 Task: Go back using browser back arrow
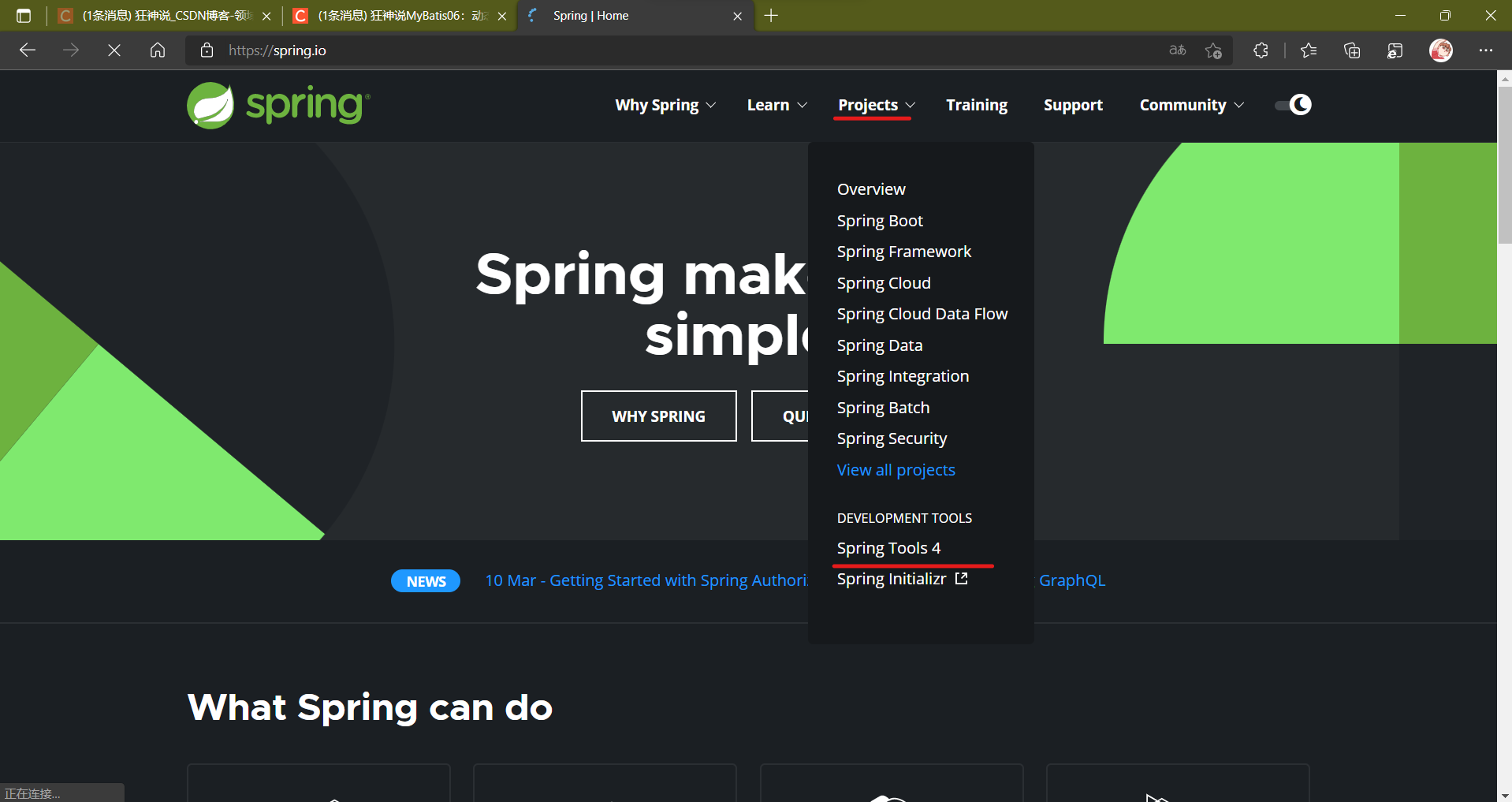pos(28,50)
